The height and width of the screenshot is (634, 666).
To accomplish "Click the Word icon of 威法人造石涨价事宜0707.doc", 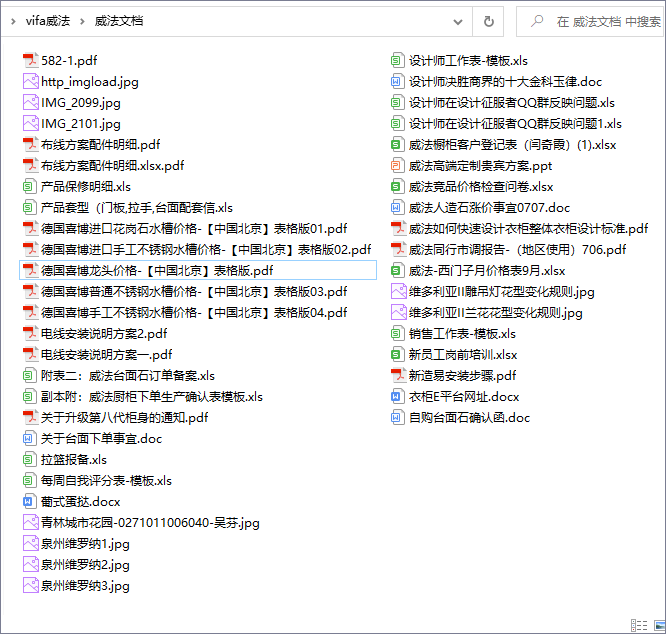I will tap(396, 208).
